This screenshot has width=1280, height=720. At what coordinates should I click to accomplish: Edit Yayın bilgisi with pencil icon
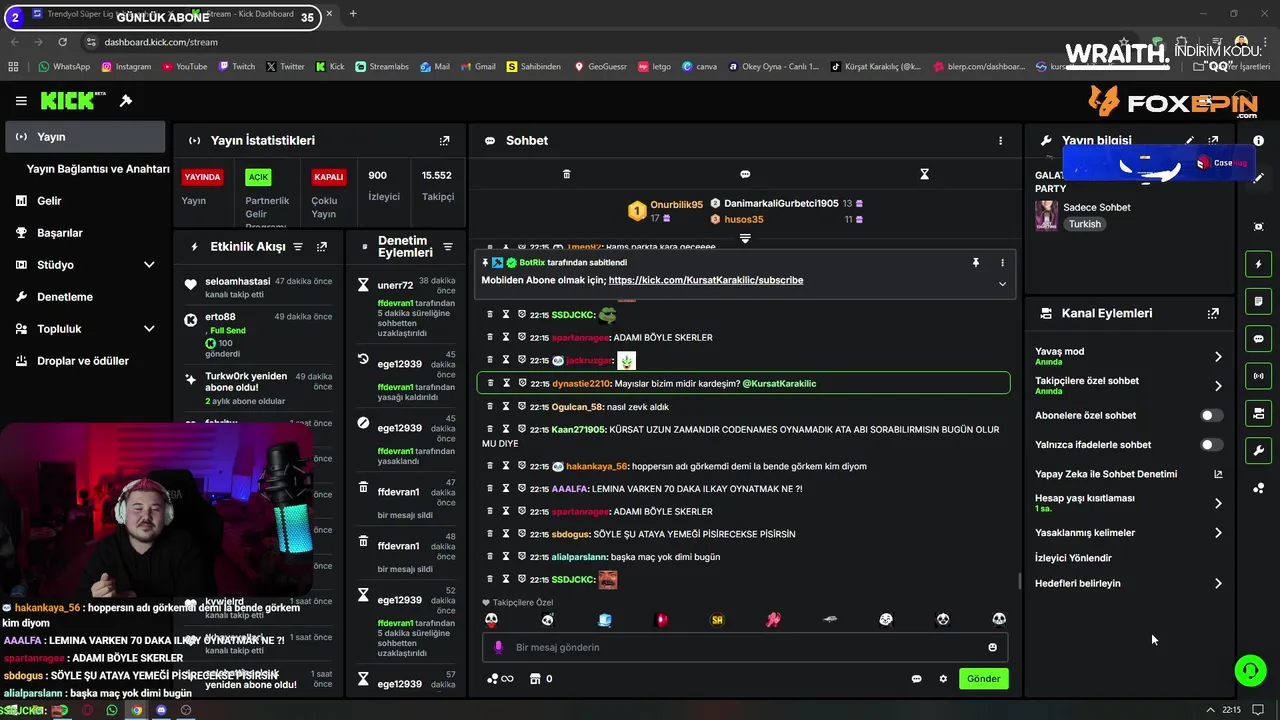(x=1190, y=141)
